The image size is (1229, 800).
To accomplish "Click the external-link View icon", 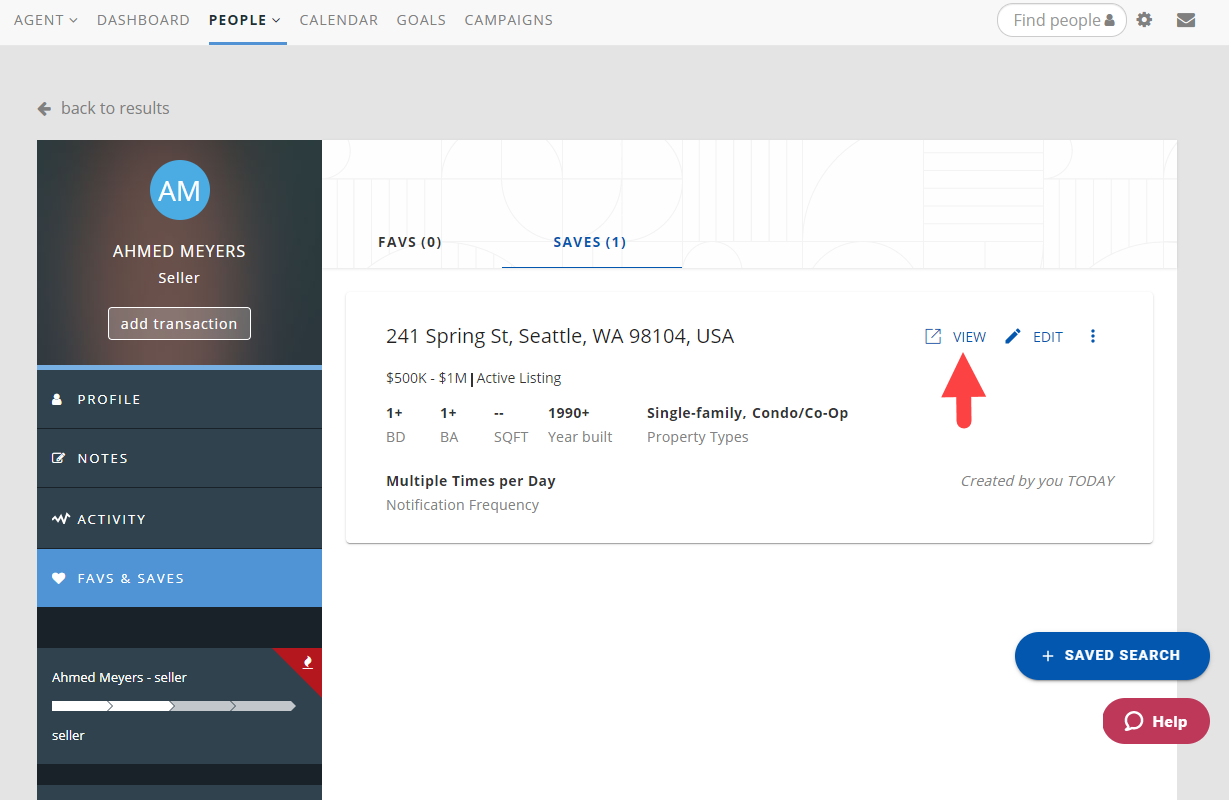I will pos(933,337).
